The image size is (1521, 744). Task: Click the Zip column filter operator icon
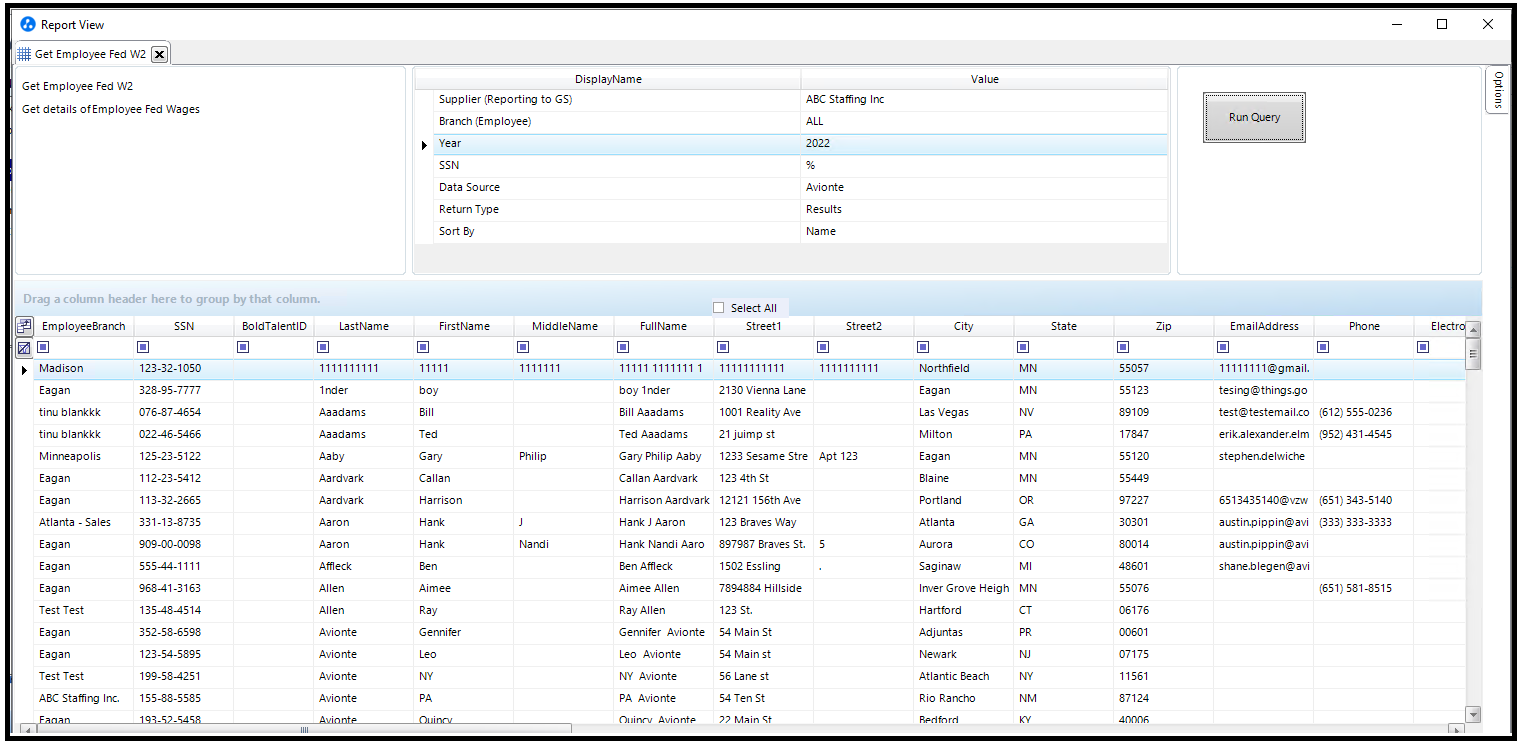point(1123,348)
